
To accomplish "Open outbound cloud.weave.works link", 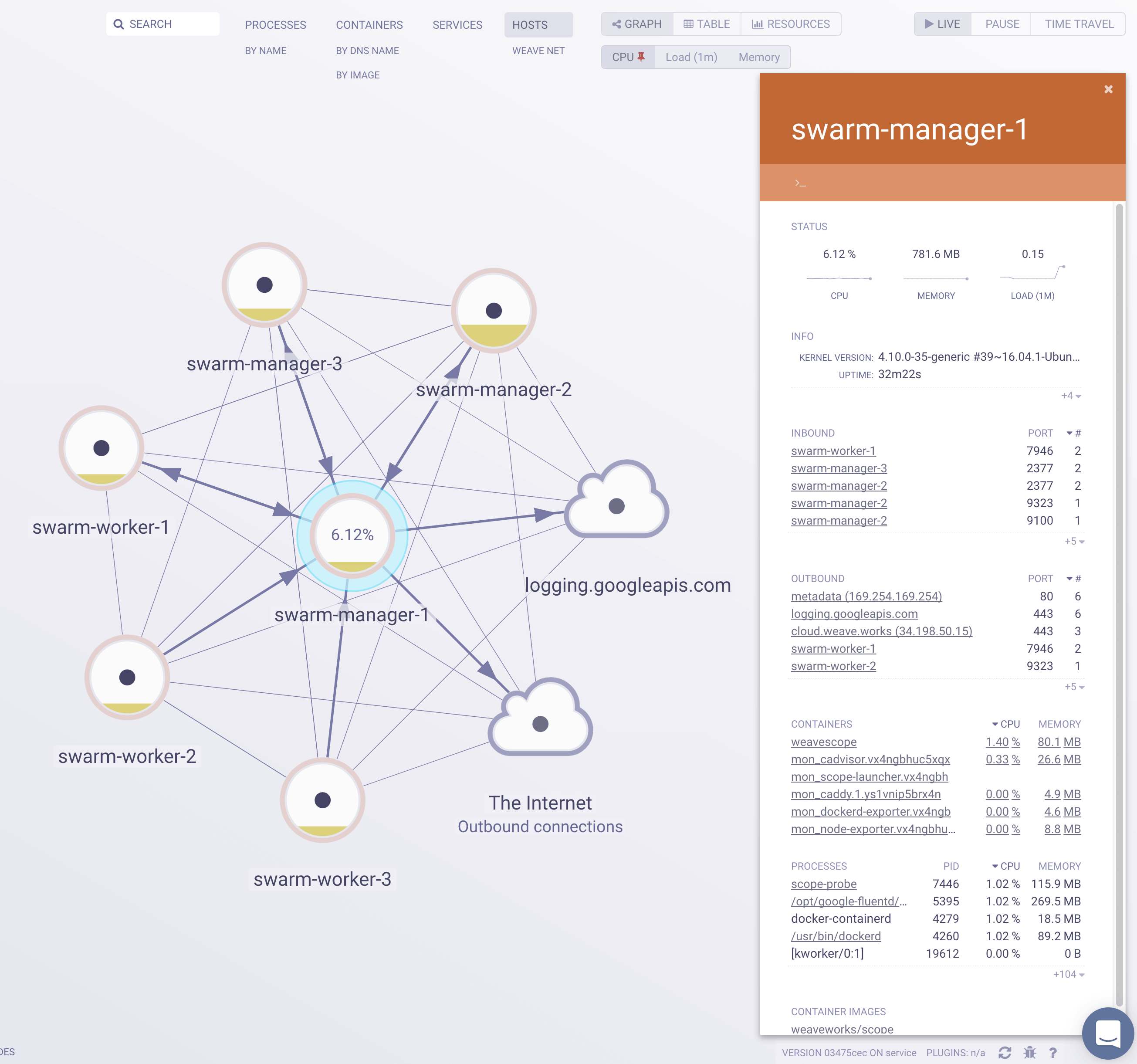I will (881, 631).
